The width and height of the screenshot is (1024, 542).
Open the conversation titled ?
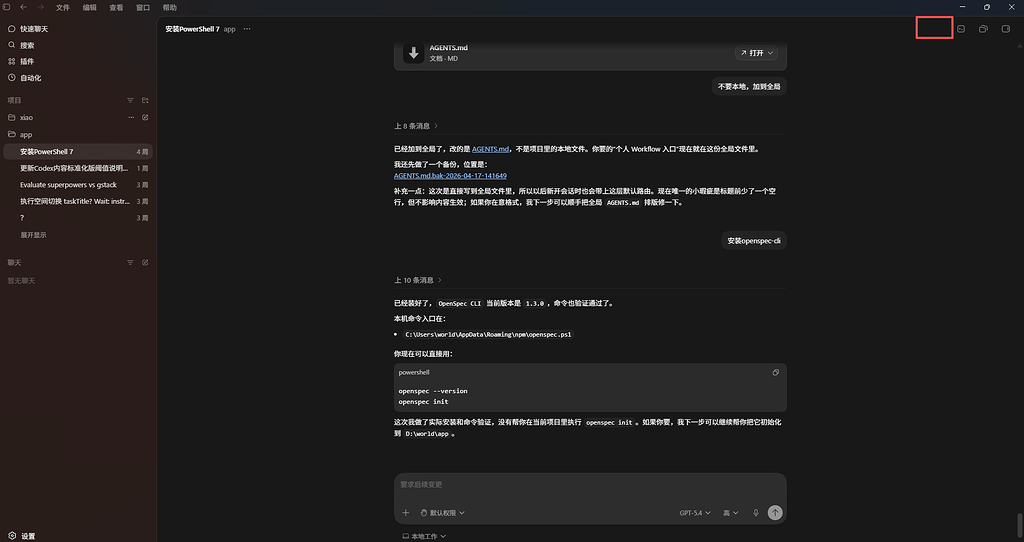(78, 218)
